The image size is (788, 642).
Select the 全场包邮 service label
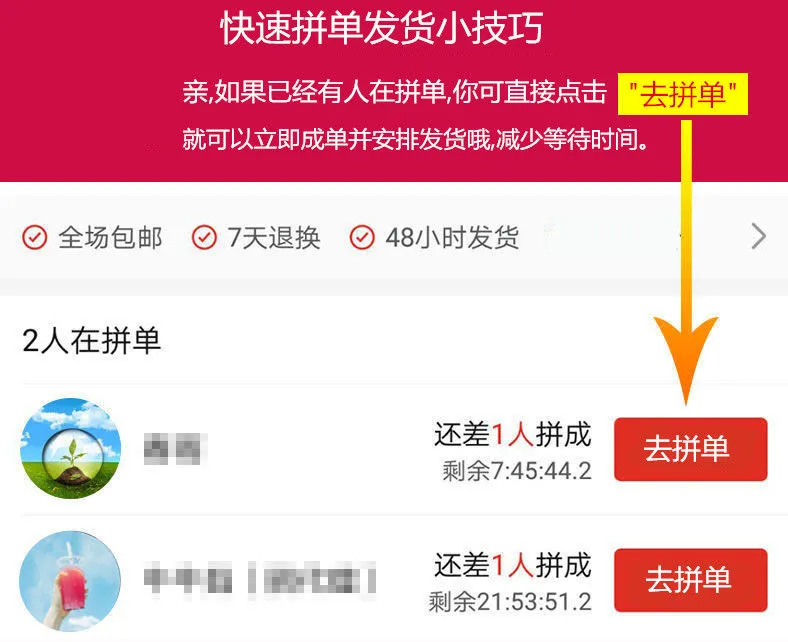(x=110, y=238)
